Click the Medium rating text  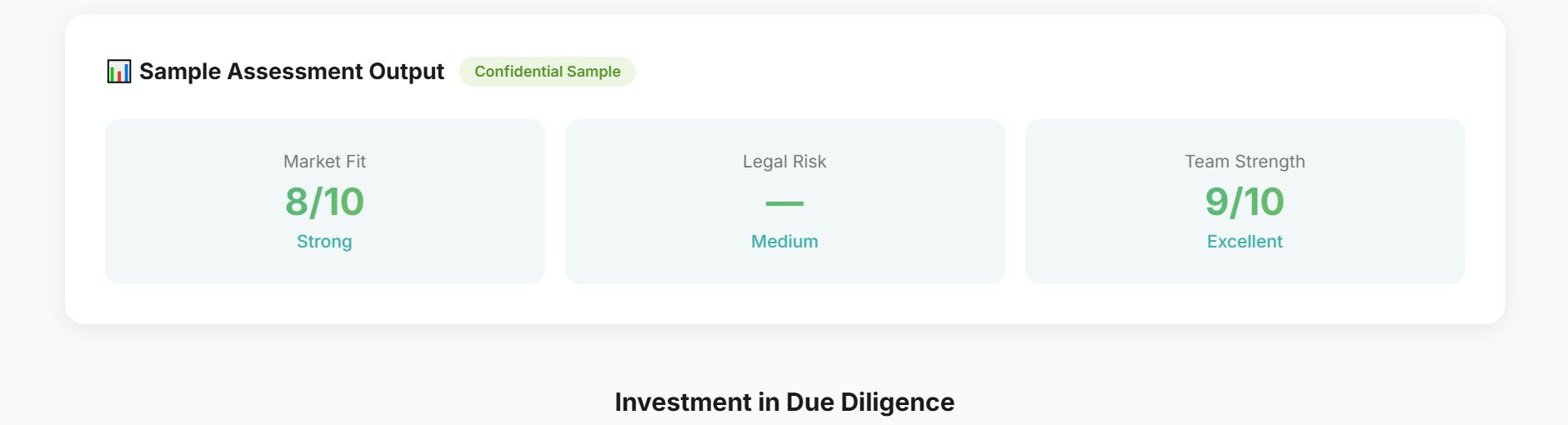click(x=784, y=242)
